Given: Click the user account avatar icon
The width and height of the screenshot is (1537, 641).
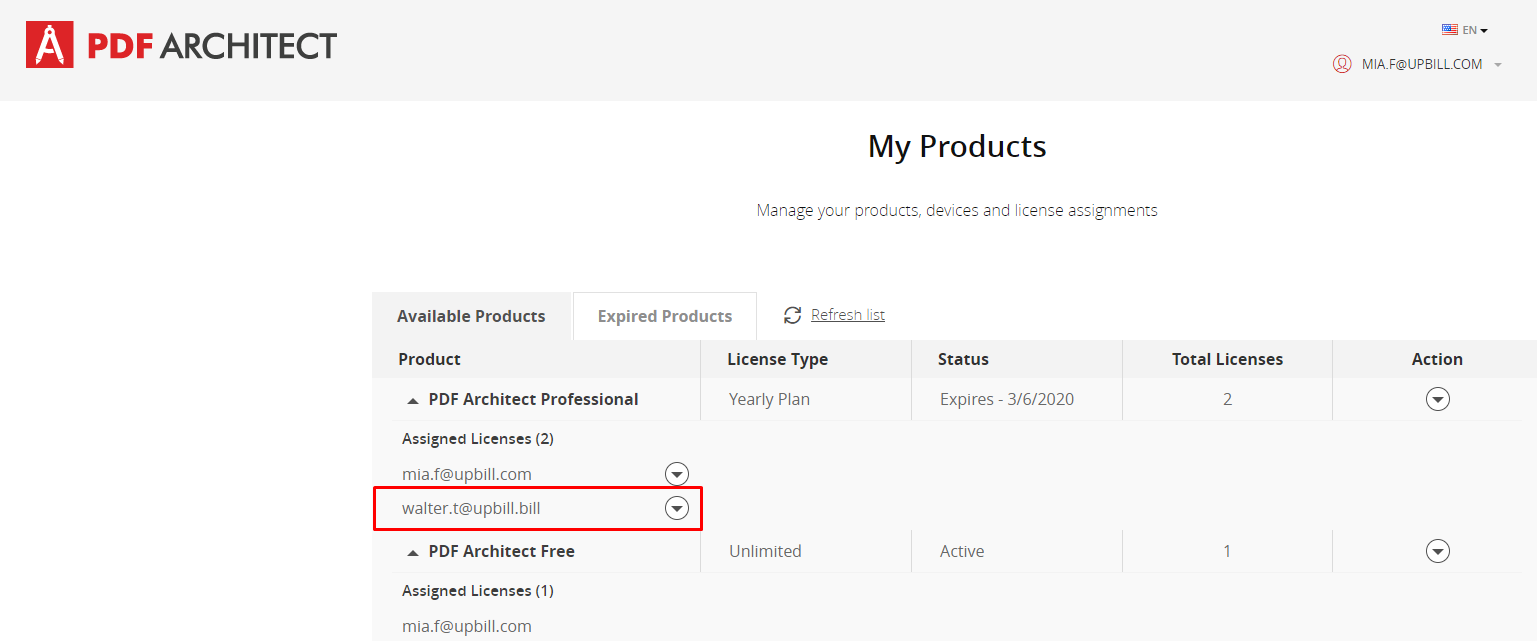Looking at the screenshot, I should (1342, 64).
